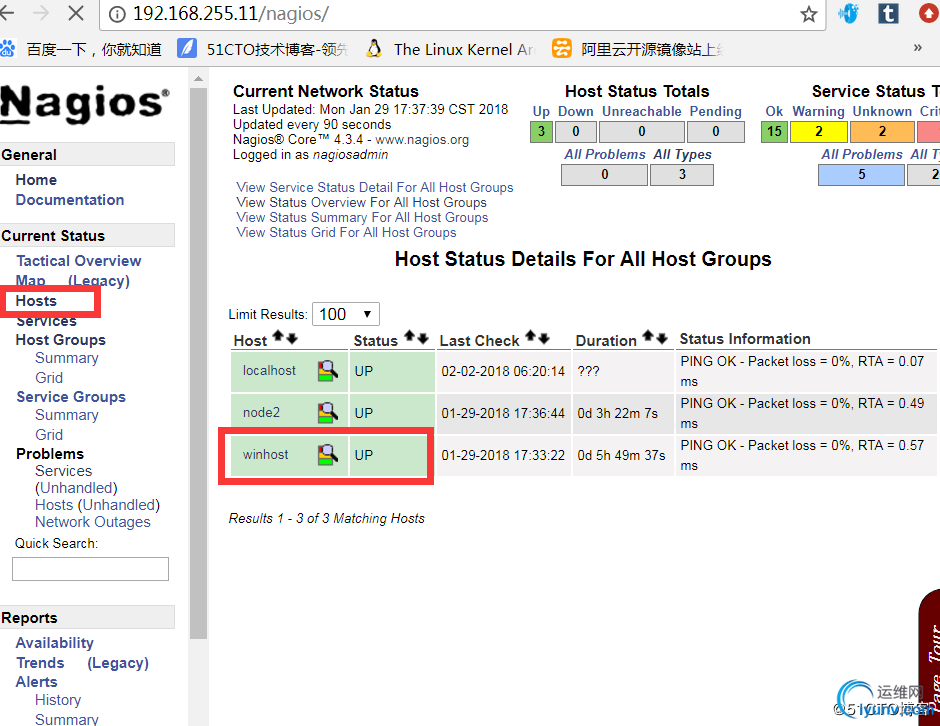The width and height of the screenshot is (940, 726).
Task: Open Alerts History link
Action: (x=58, y=700)
